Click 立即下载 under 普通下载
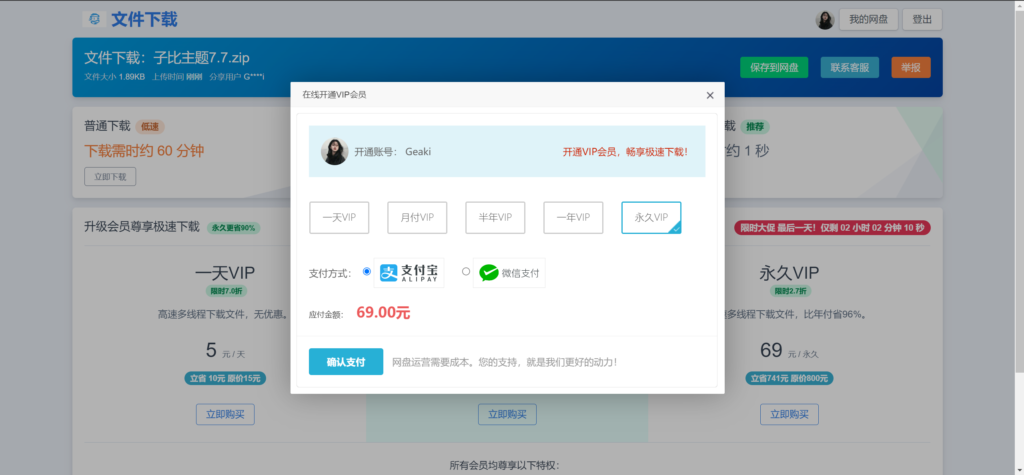Screen dimensions: 1024x475 [x=110, y=176]
